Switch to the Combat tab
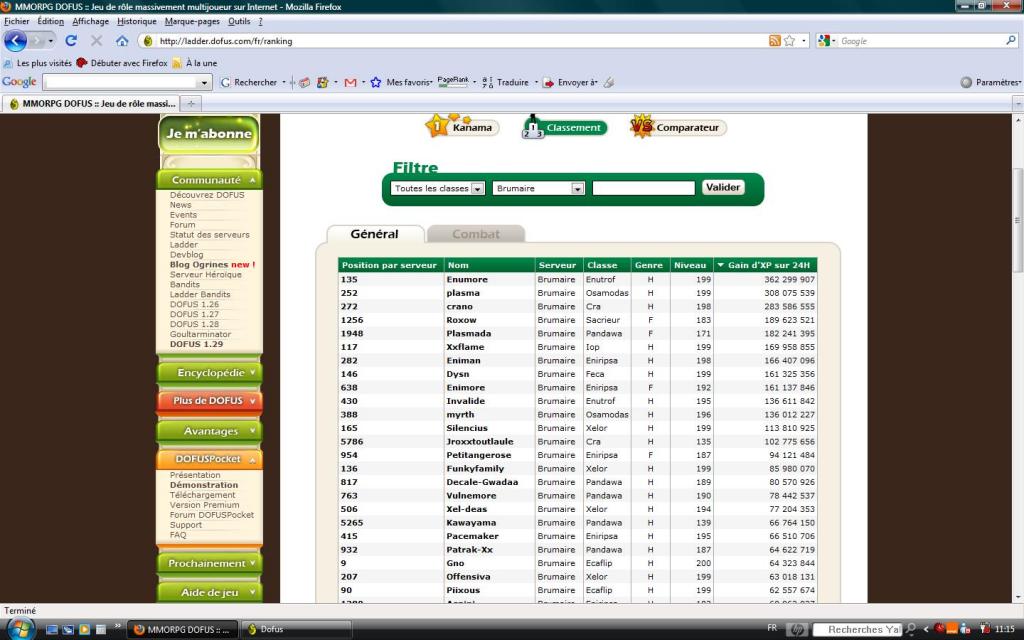The width and height of the screenshot is (1024, 640). pyautogui.click(x=475, y=234)
